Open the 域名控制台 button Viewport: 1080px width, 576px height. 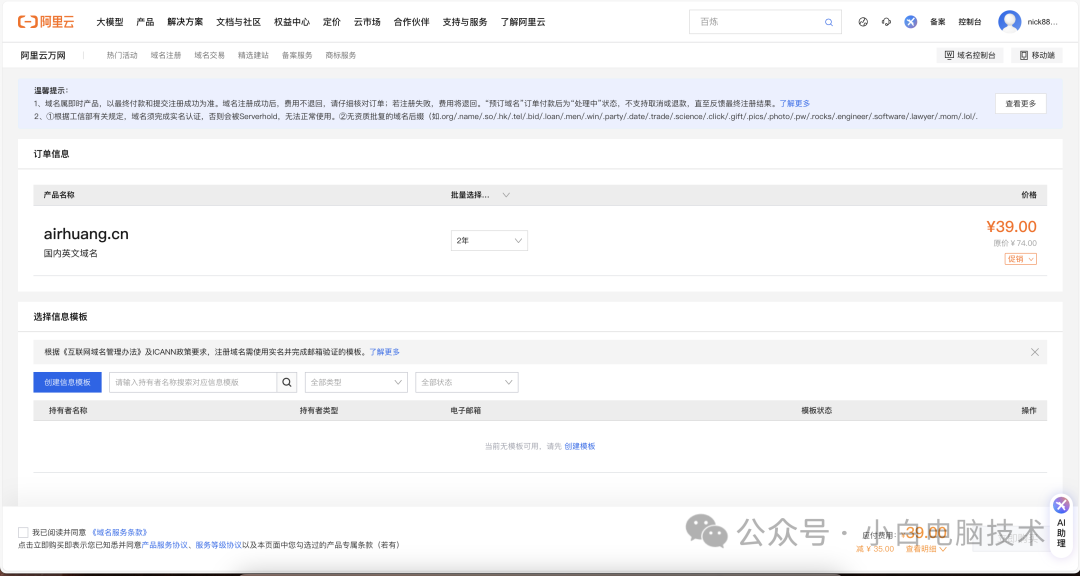point(970,55)
